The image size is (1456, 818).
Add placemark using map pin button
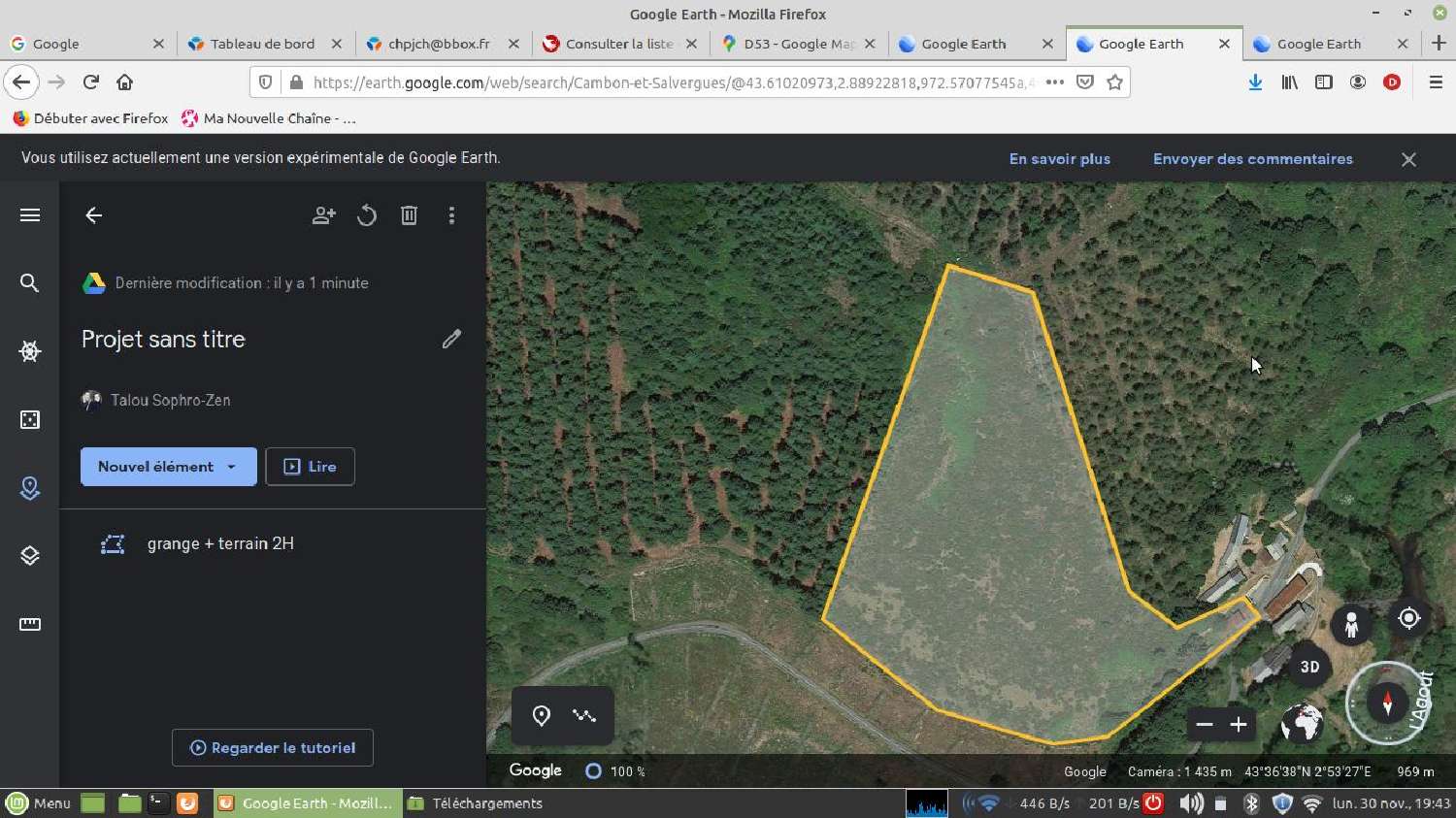[x=542, y=716]
